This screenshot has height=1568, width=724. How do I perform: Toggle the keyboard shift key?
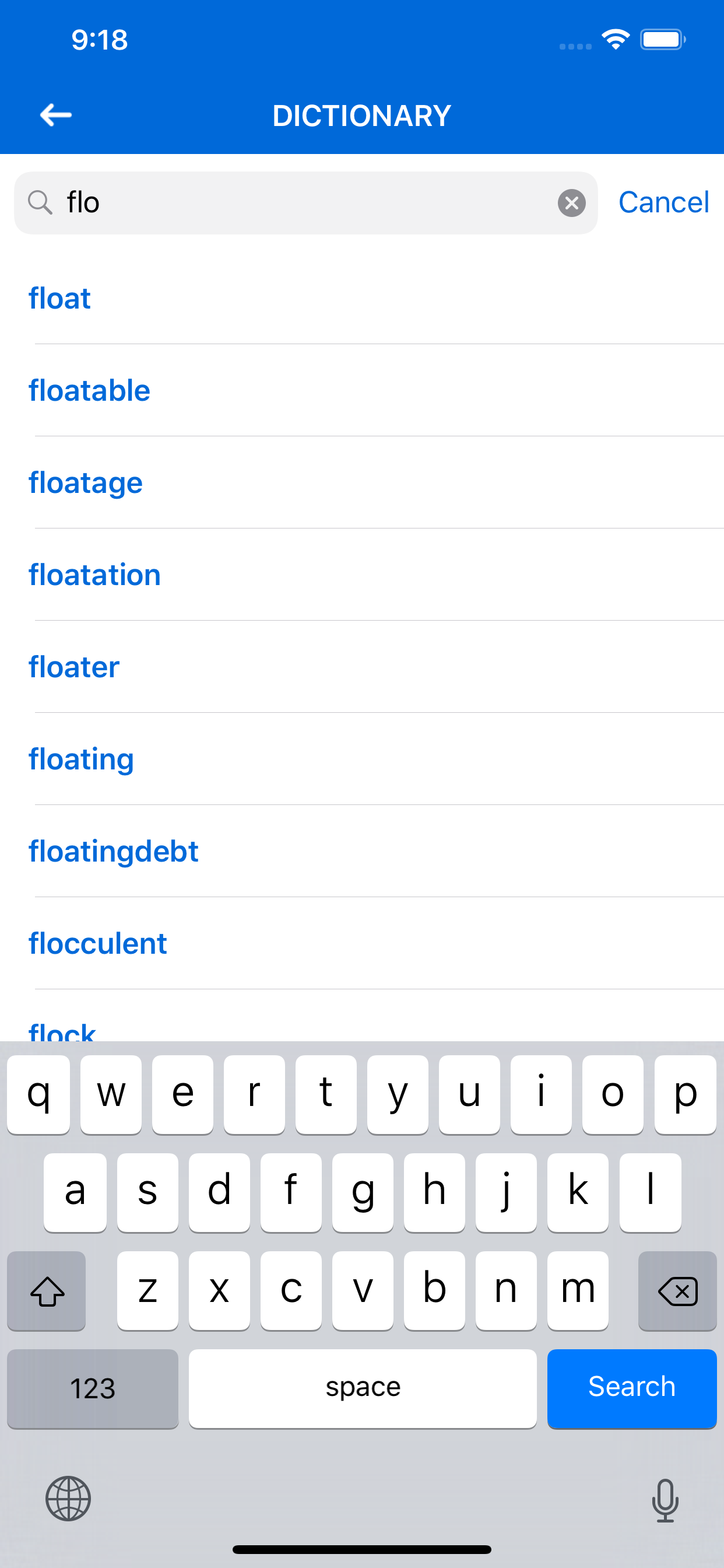tap(47, 1290)
